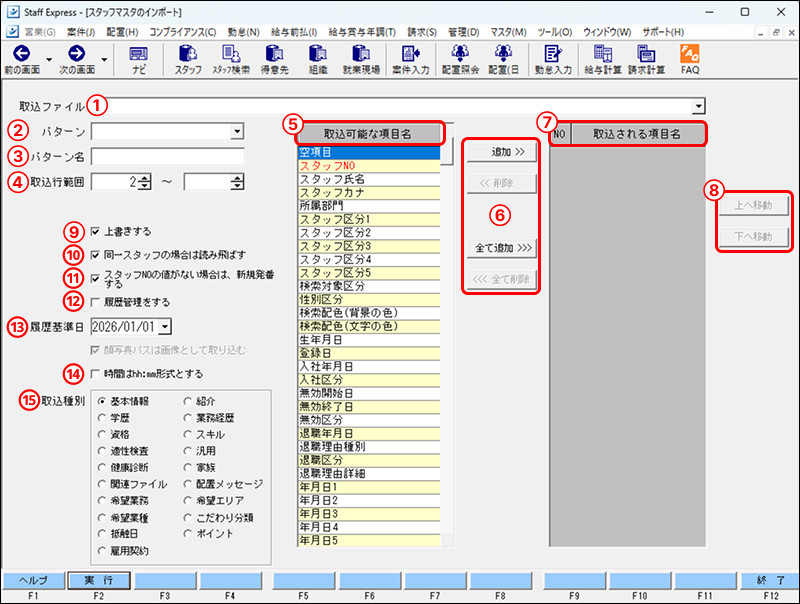Expand the 次の画面 history dropdown arrow

(x=104, y=60)
